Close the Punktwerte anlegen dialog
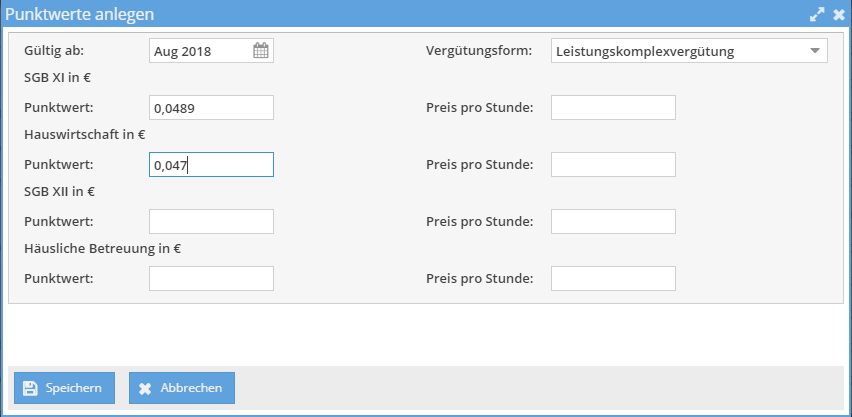This screenshot has width=852, height=417. (838, 15)
